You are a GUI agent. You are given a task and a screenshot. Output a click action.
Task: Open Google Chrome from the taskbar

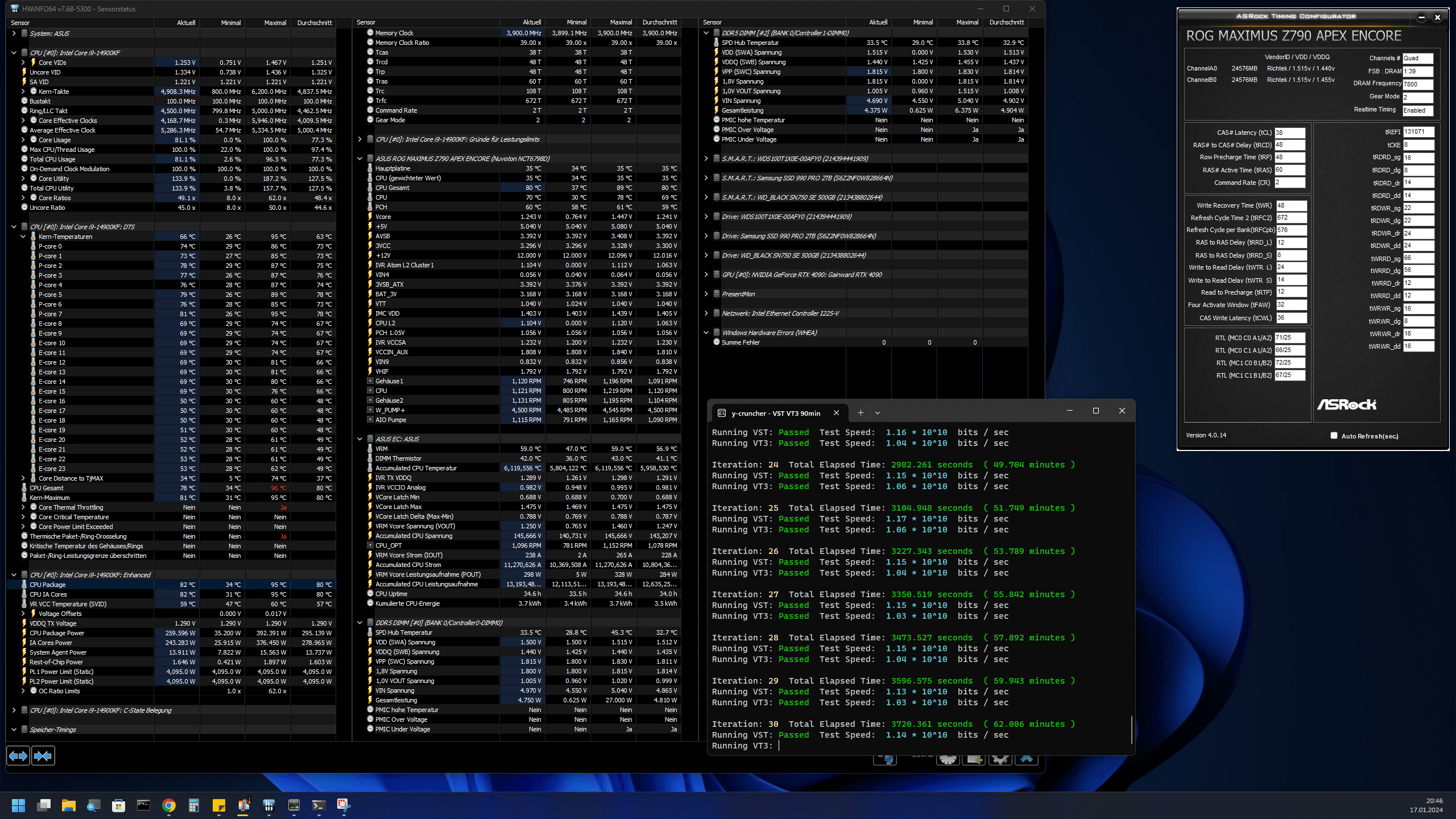click(x=168, y=805)
